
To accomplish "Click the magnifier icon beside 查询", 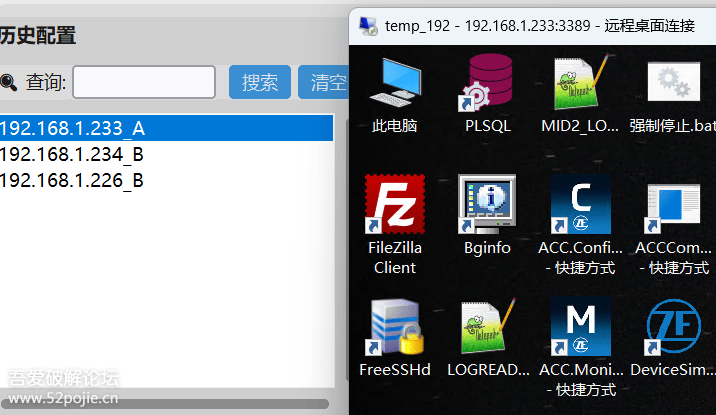I will coord(8,83).
